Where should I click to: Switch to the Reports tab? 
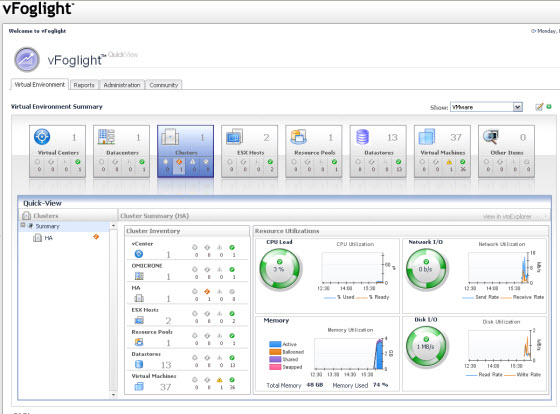[84, 85]
